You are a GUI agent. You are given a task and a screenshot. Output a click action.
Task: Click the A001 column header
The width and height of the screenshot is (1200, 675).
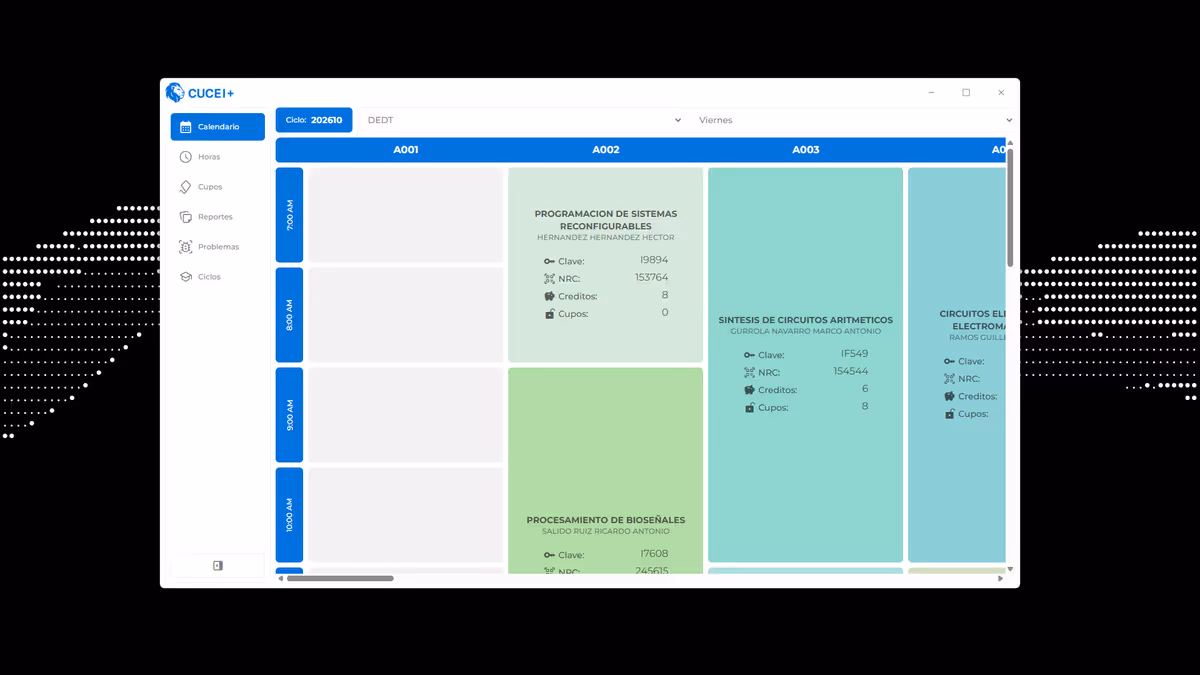[x=406, y=150]
